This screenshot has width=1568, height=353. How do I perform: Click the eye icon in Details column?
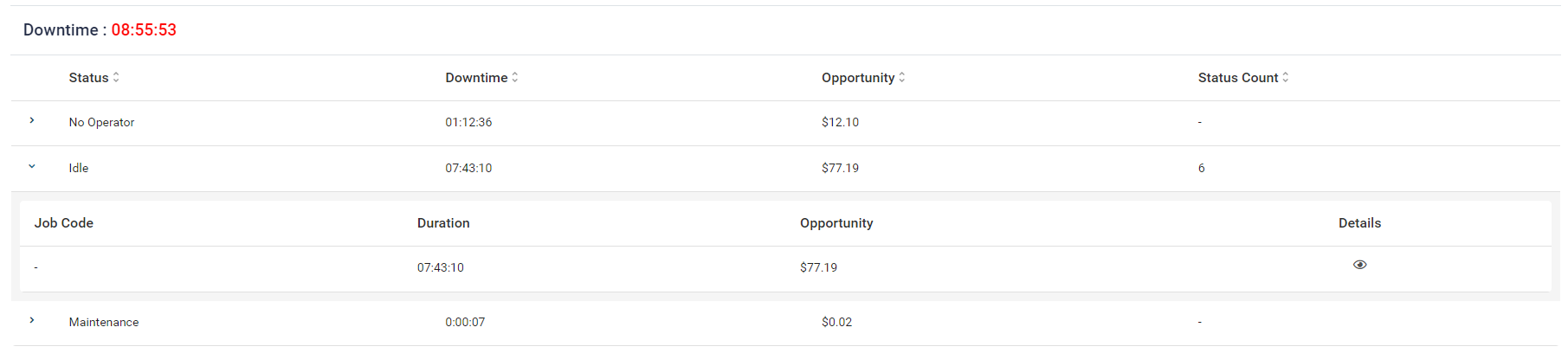pyautogui.click(x=1359, y=265)
